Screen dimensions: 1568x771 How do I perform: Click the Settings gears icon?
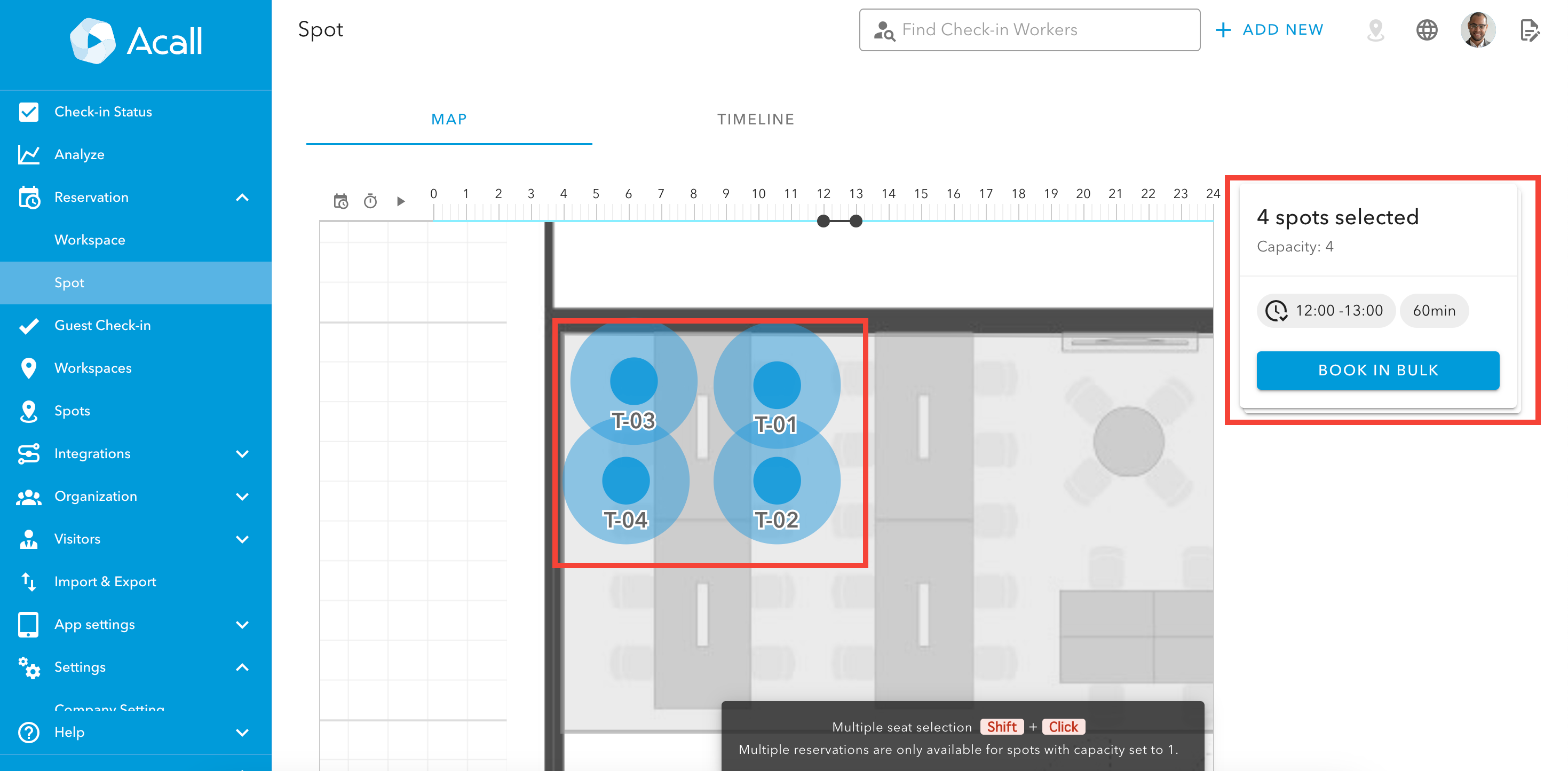tap(29, 667)
